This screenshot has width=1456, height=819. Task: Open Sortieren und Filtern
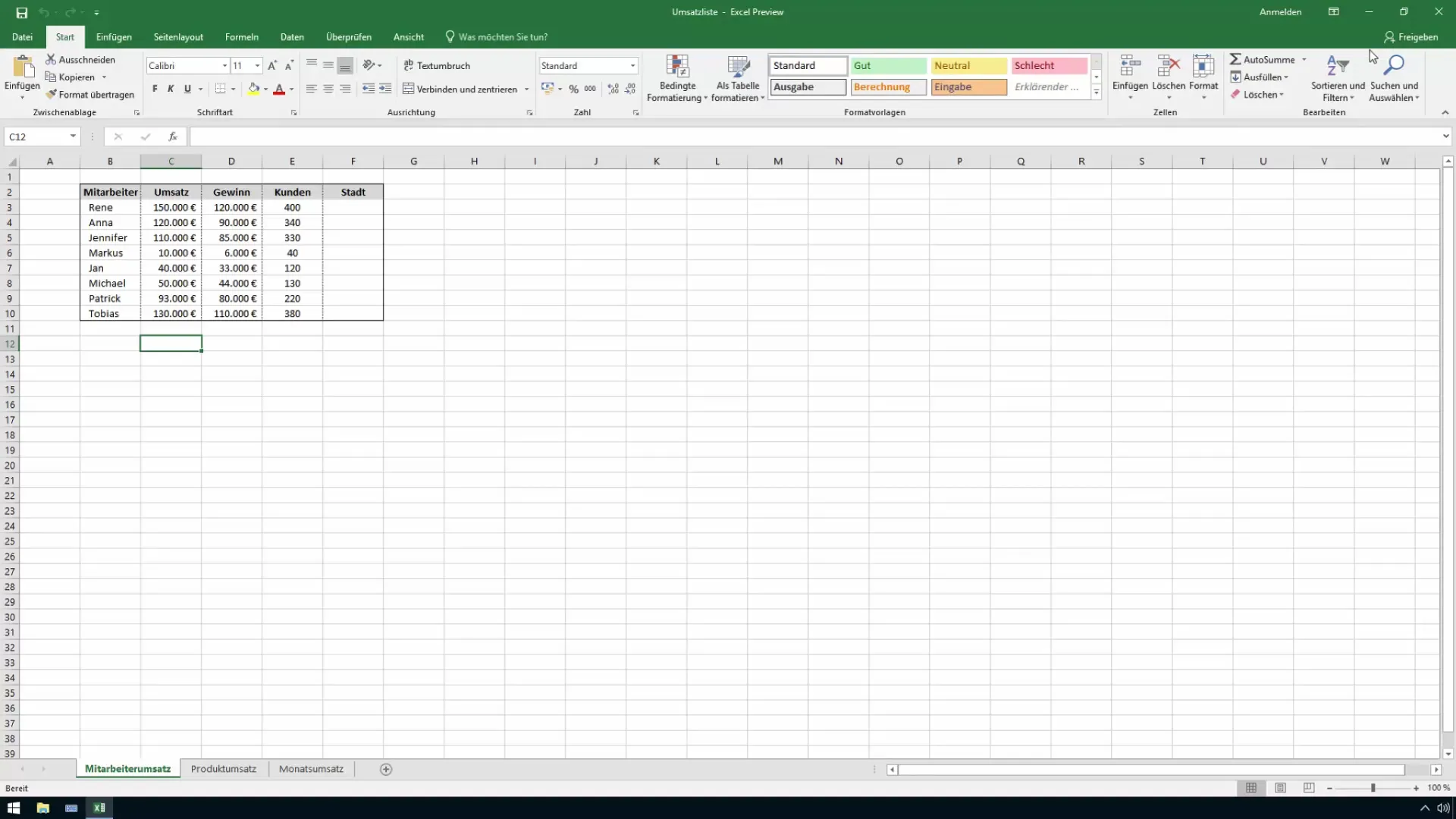click(1338, 78)
